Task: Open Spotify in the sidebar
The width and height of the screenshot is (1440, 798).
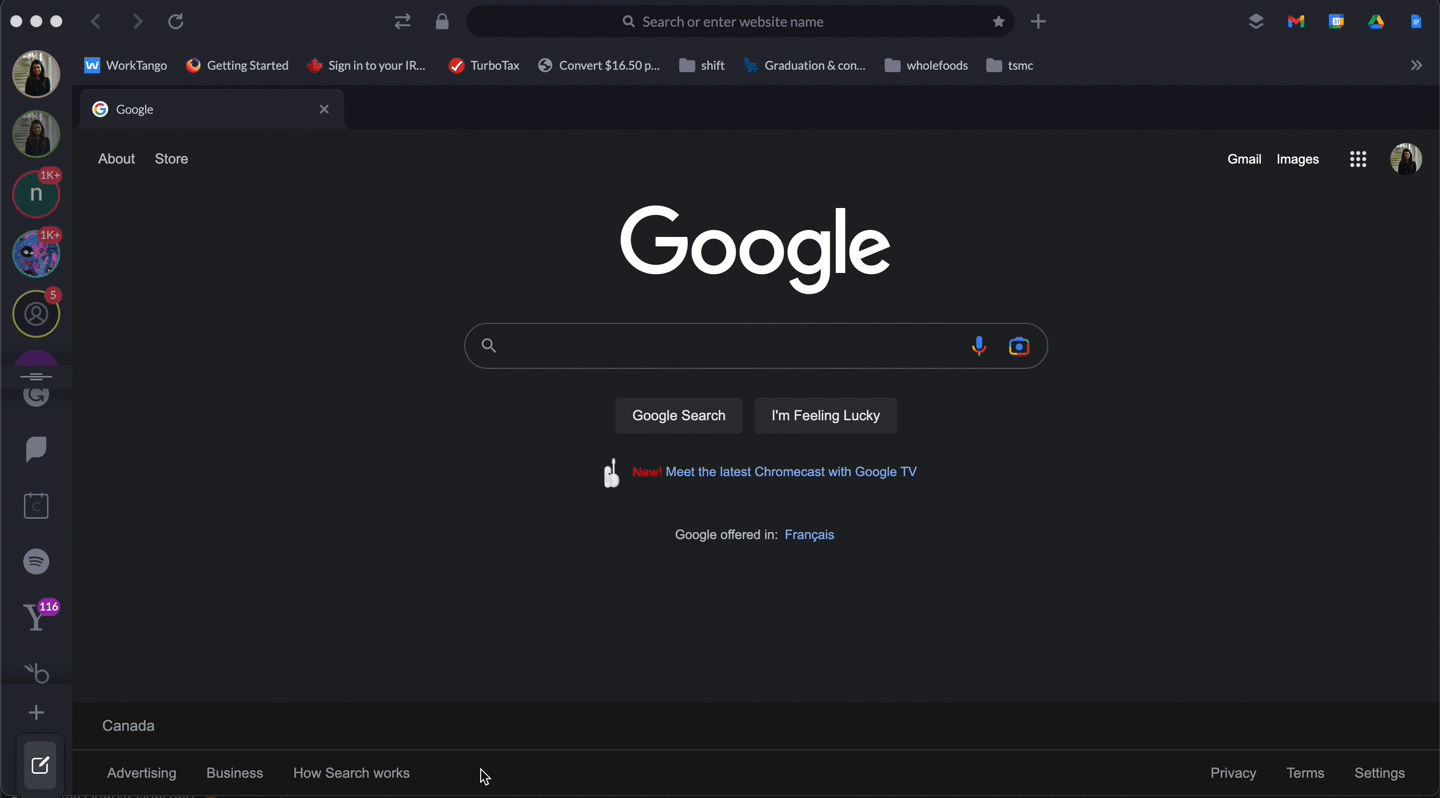Action: pyautogui.click(x=36, y=562)
